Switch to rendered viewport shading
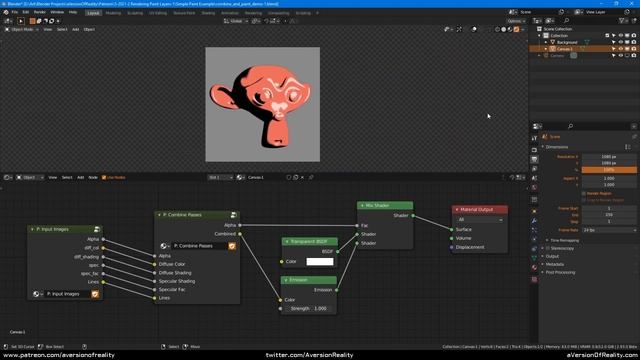Image resolution: width=640 pixels, height=360 pixels. click(x=517, y=29)
